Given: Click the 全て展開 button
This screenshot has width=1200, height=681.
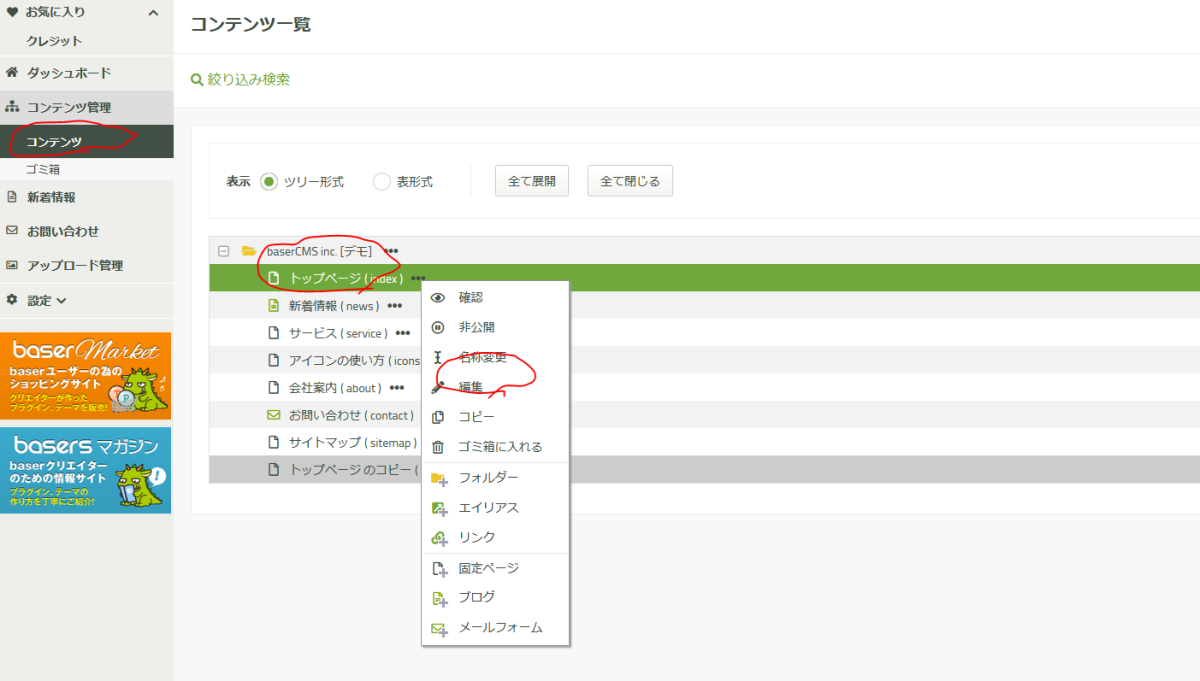Looking at the screenshot, I should click(x=531, y=181).
